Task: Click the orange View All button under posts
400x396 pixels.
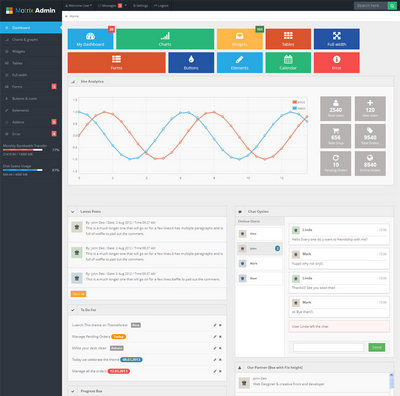Action: click(78, 294)
